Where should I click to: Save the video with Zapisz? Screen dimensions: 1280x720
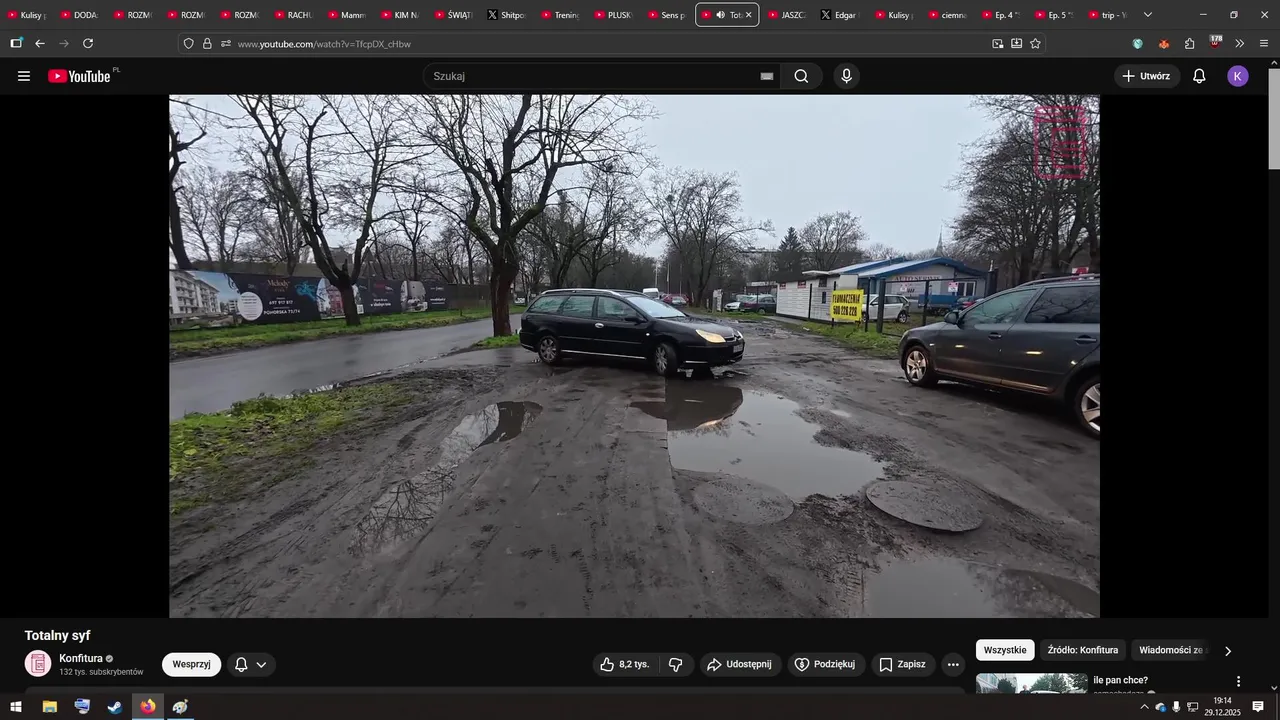tap(903, 664)
